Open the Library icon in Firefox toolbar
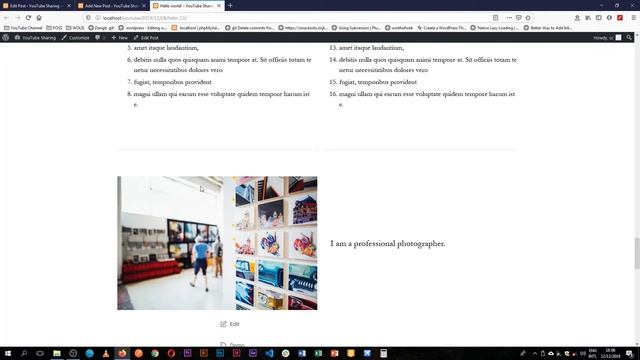 (x=588, y=18)
